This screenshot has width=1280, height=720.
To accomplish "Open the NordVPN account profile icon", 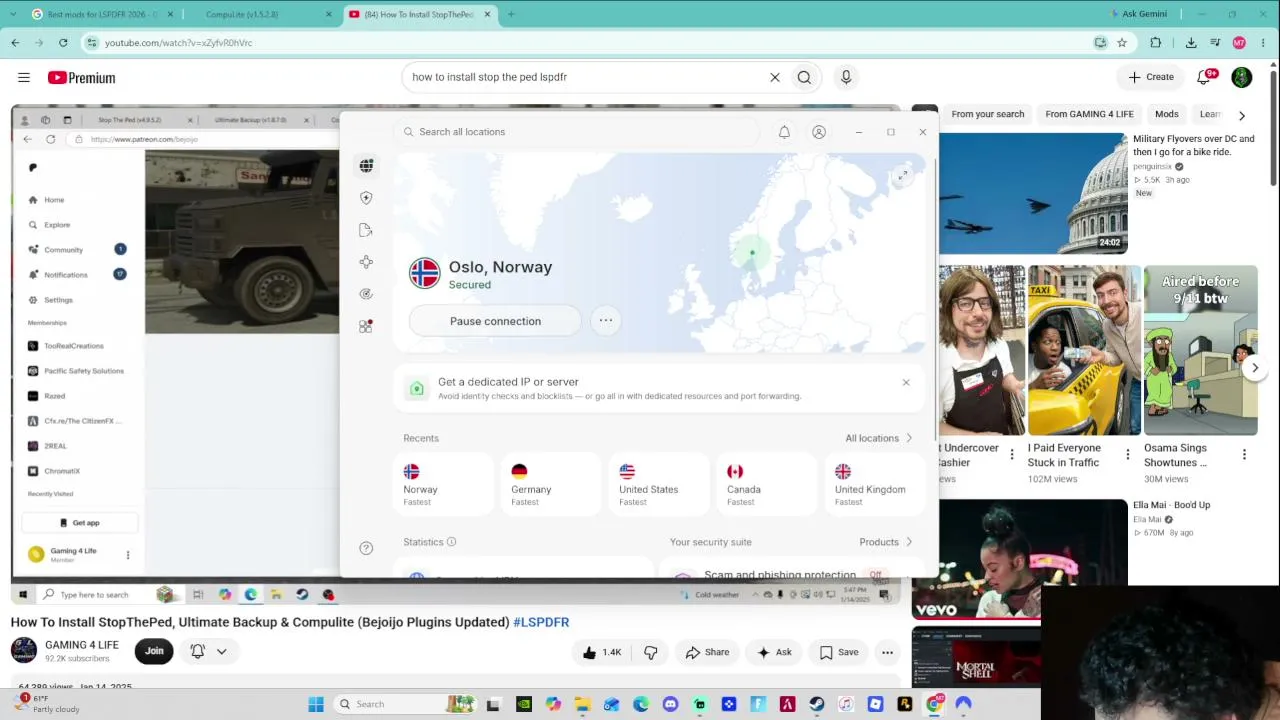I will point(819,132).
